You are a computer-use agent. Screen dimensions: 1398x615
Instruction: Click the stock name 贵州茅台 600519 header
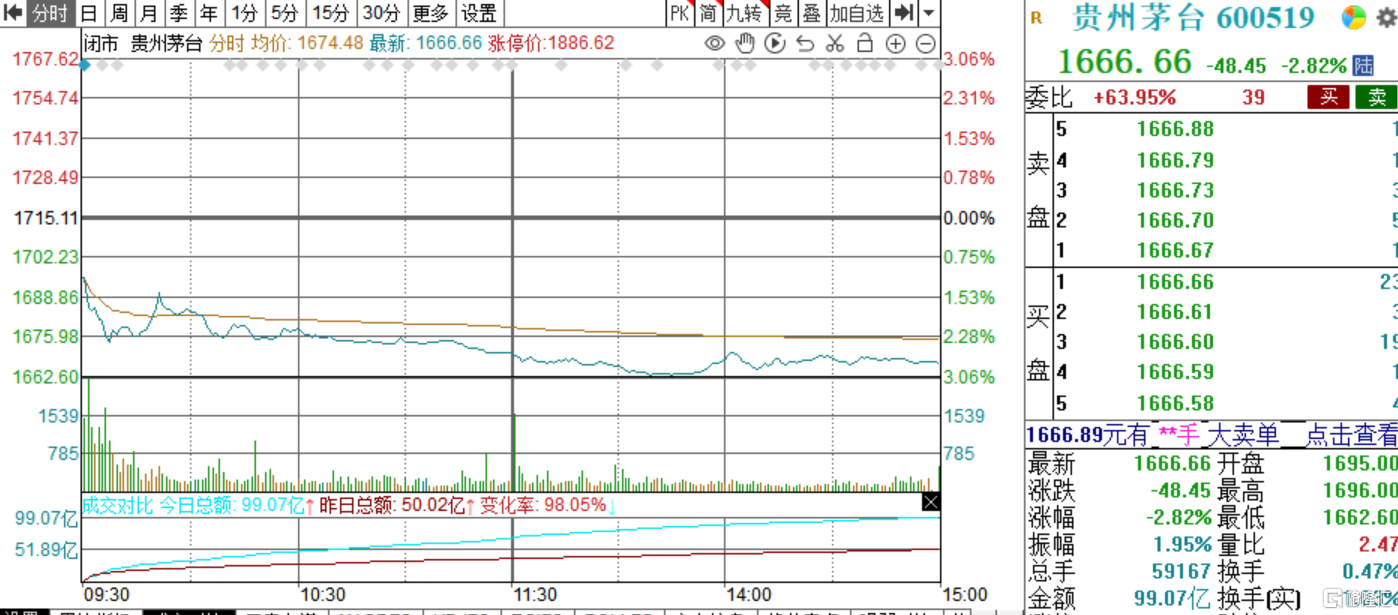[1193, 17]
